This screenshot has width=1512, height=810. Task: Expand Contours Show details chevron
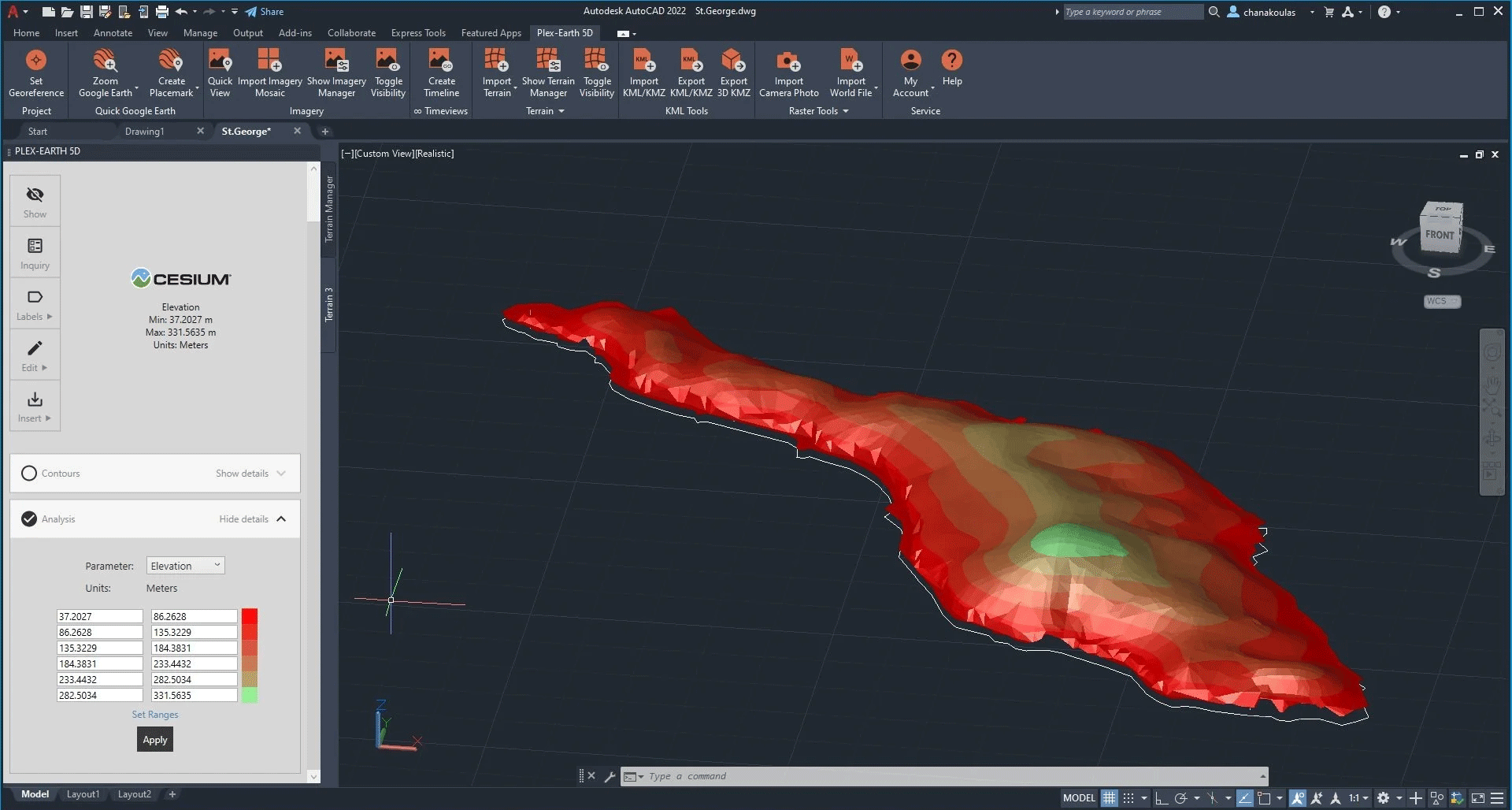tap(281, 474)
